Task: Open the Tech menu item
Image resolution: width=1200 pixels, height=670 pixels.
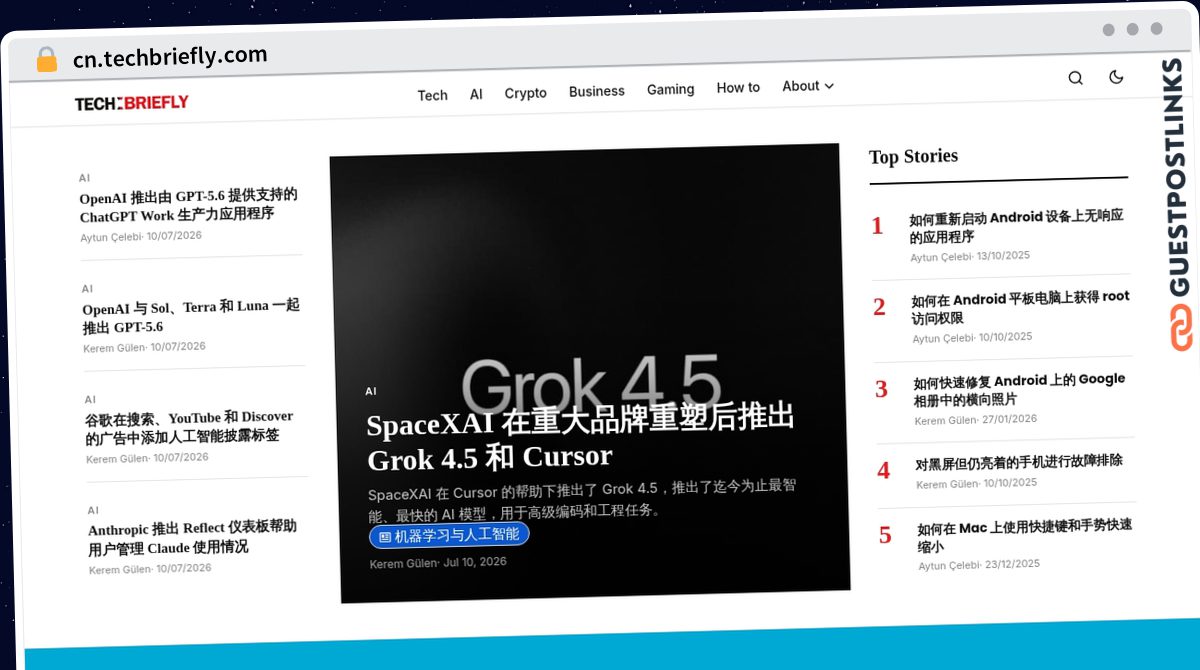Action: click(432, 95)
